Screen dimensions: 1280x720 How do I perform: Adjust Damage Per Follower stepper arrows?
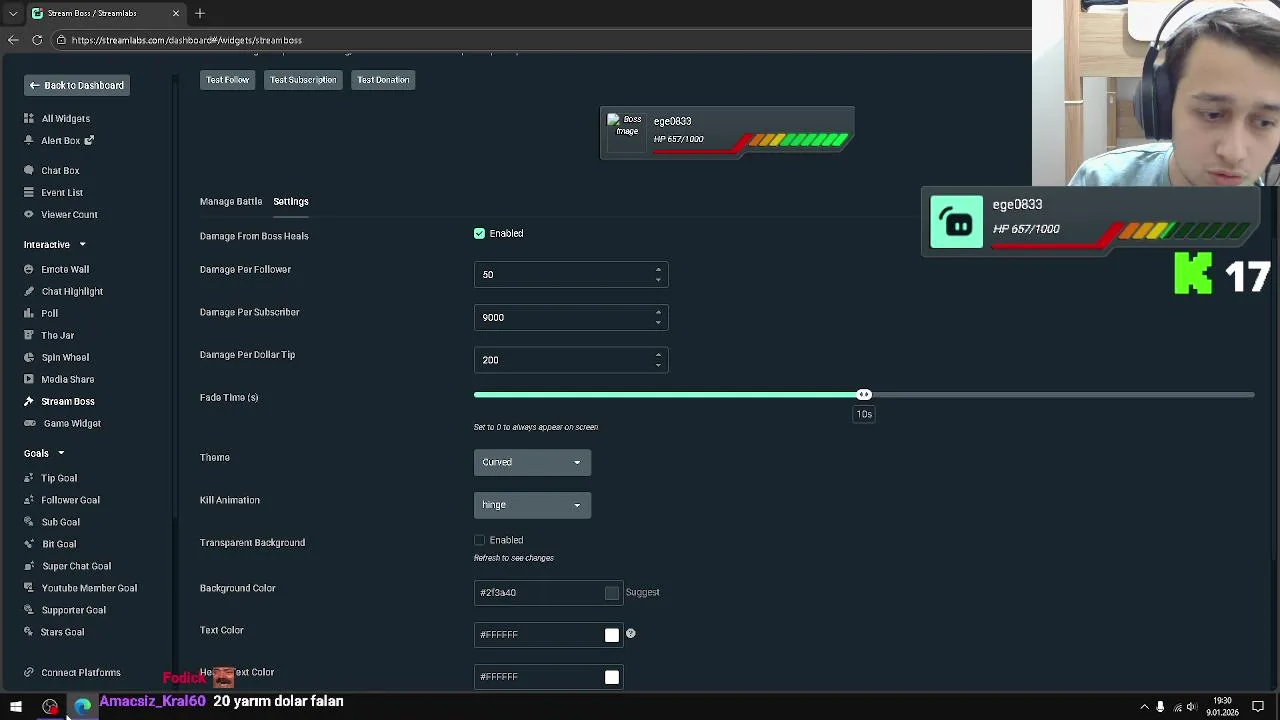click(658, 274)
